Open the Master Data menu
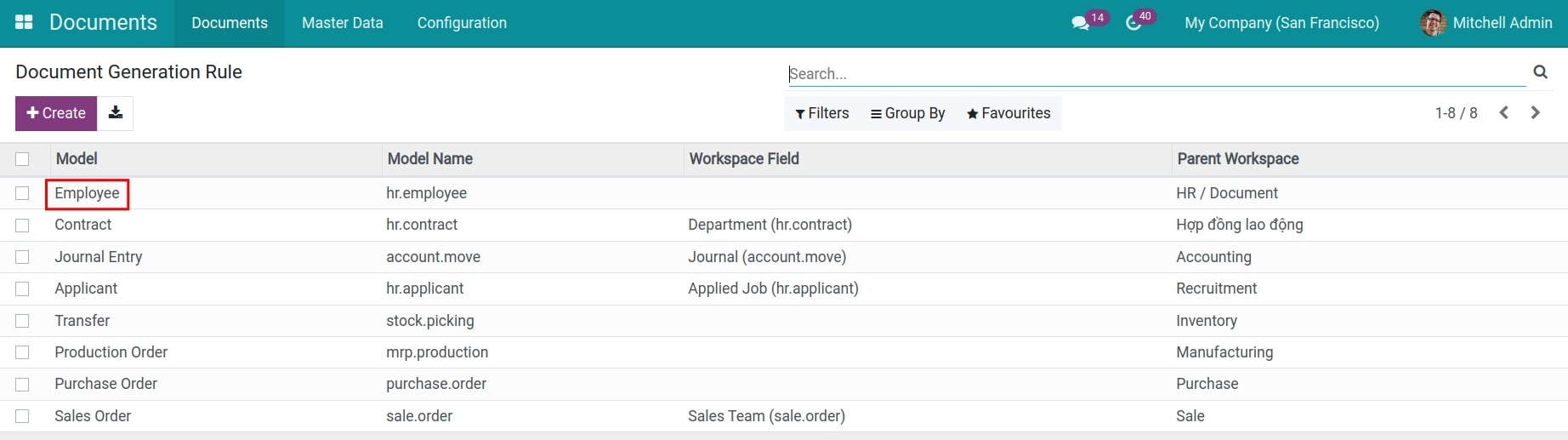The image size is (1568, 440). coord(342,23)
